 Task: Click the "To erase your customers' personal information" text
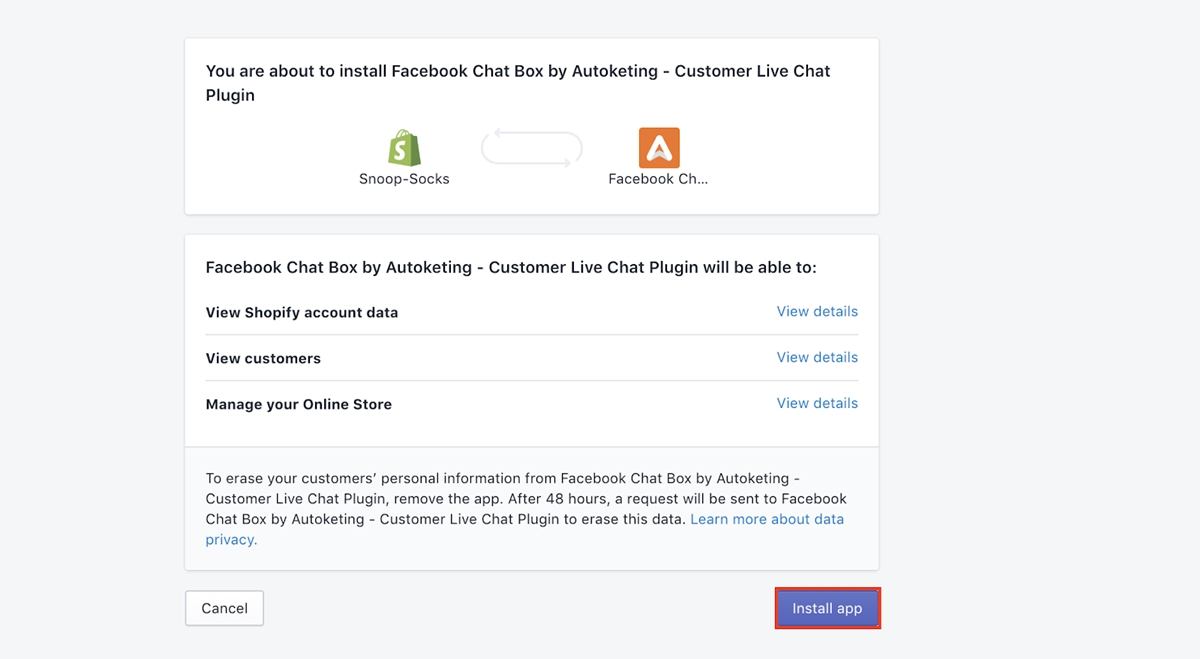380,479
